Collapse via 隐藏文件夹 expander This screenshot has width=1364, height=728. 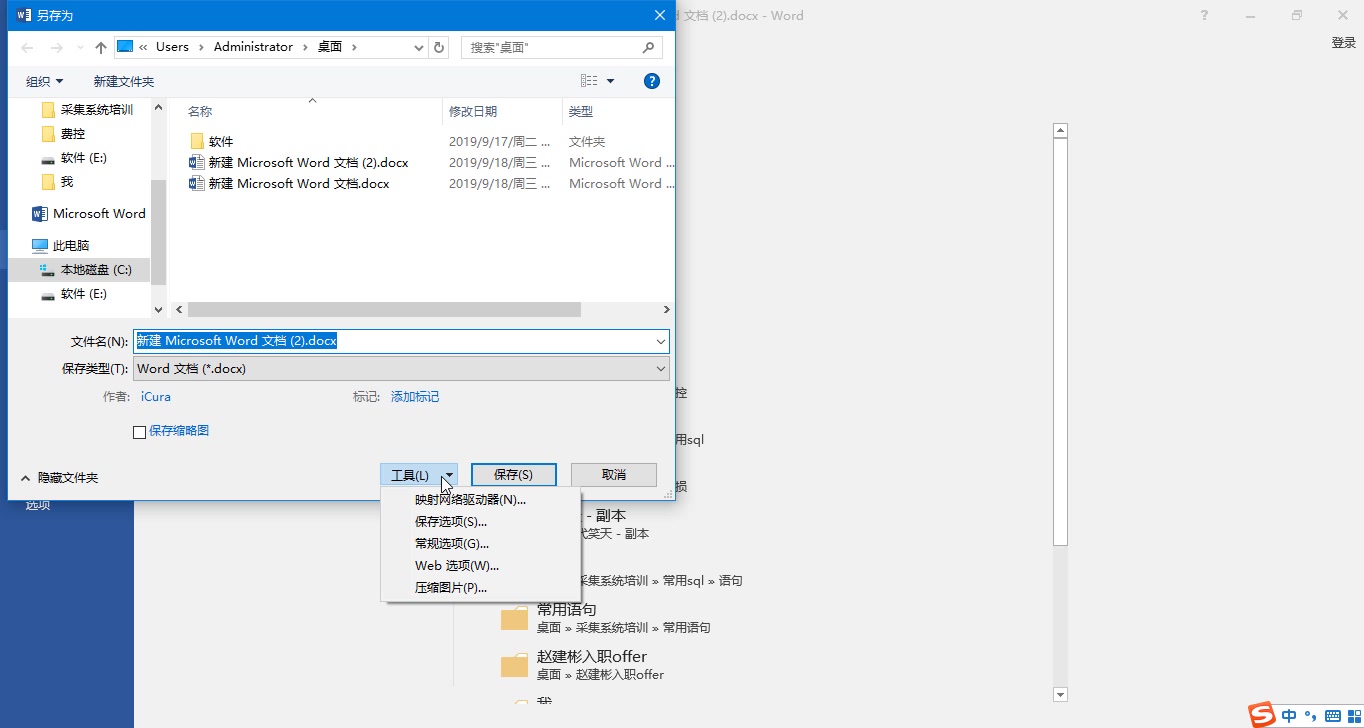60,478
